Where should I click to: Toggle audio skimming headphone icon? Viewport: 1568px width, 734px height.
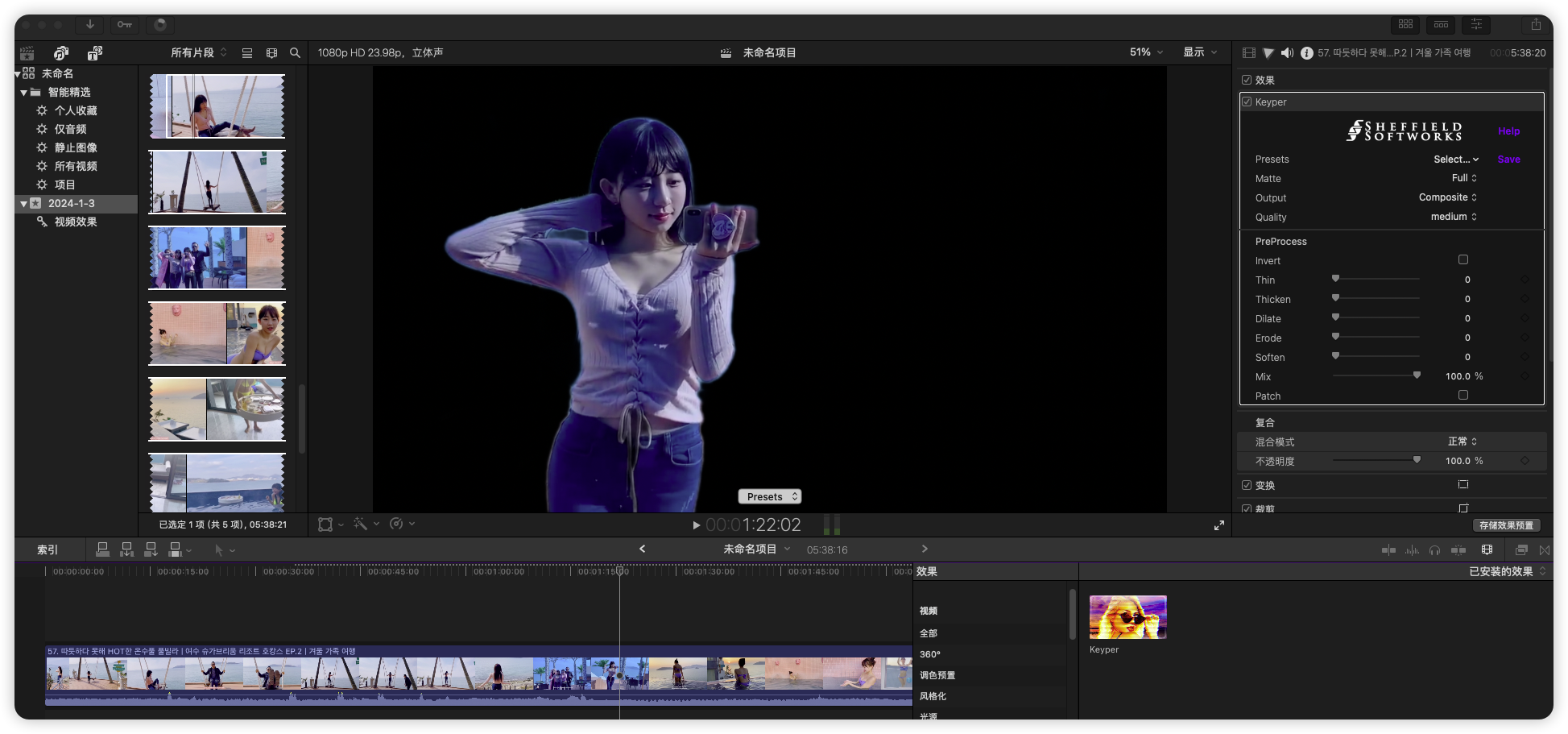point(1434,550)
